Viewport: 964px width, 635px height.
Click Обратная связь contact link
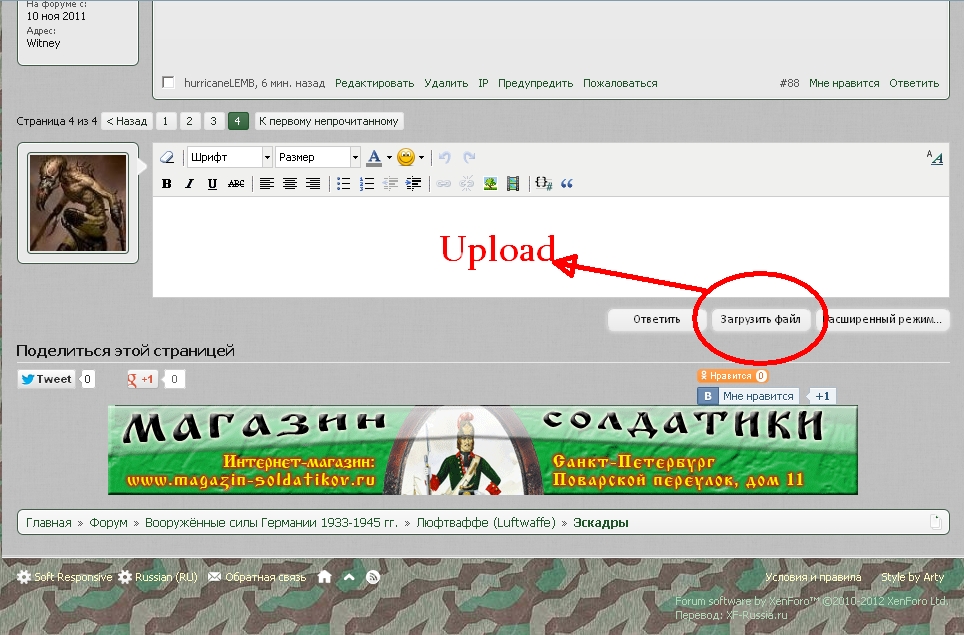click(257, 577)
